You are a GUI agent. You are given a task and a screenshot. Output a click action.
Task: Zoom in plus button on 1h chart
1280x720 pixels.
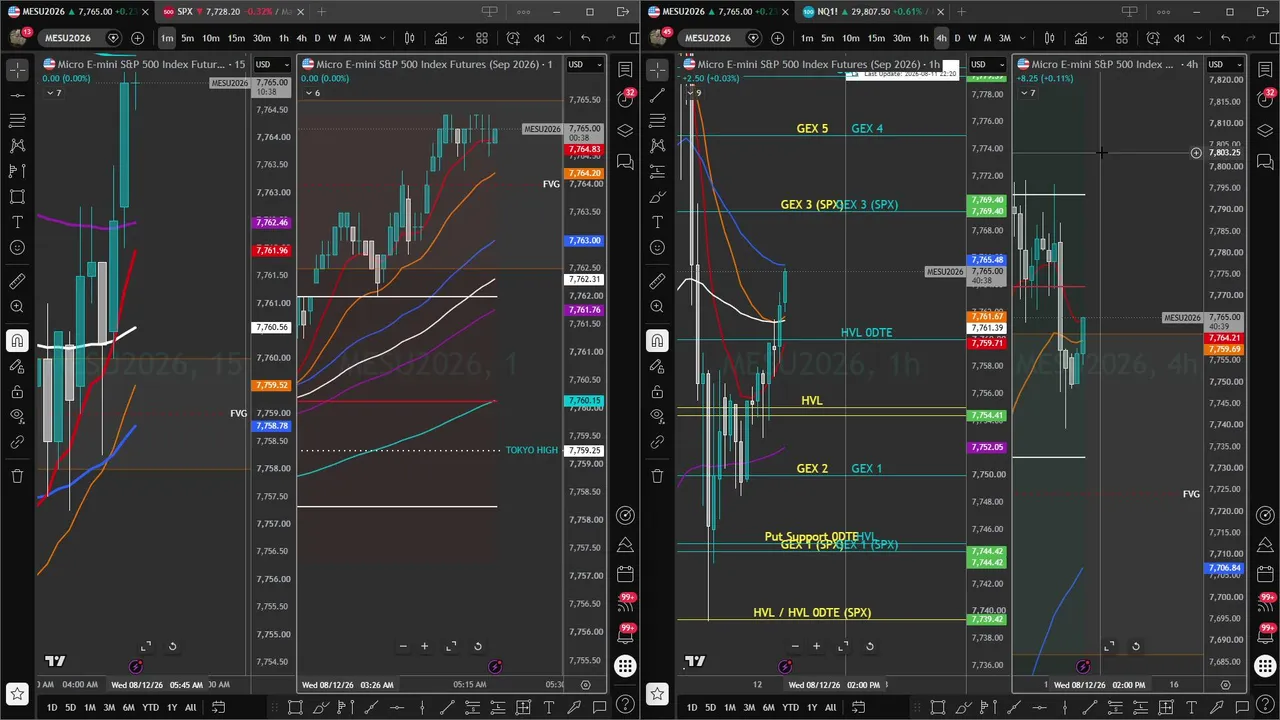[x=816, y=646]
